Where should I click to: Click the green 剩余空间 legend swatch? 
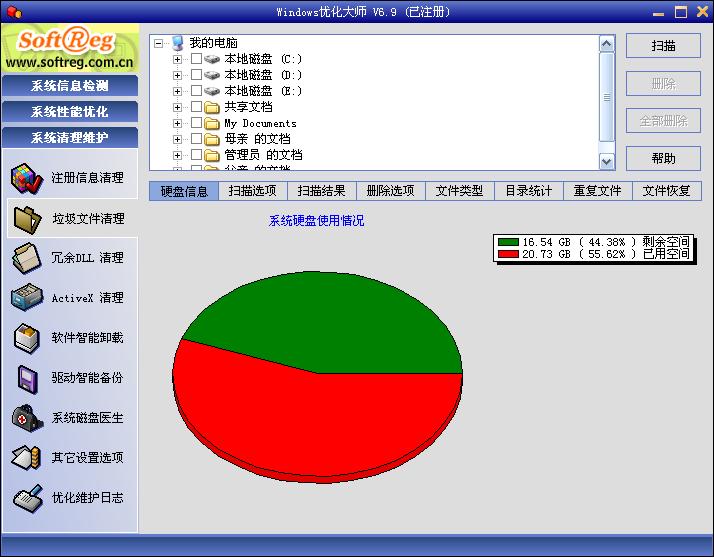508,242
